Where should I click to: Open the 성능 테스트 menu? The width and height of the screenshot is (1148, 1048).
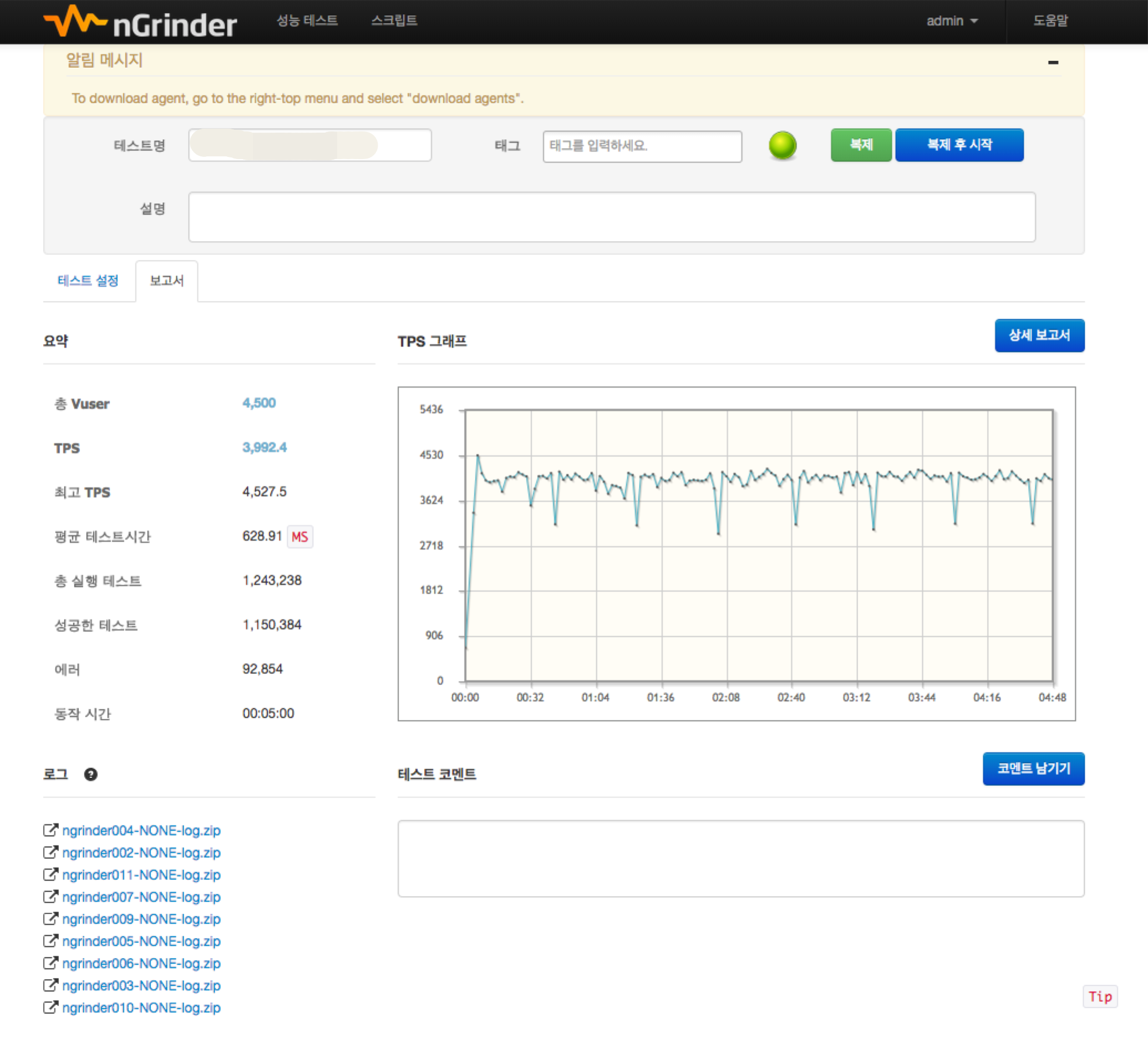pyautogui.click(x=307, y=21)
